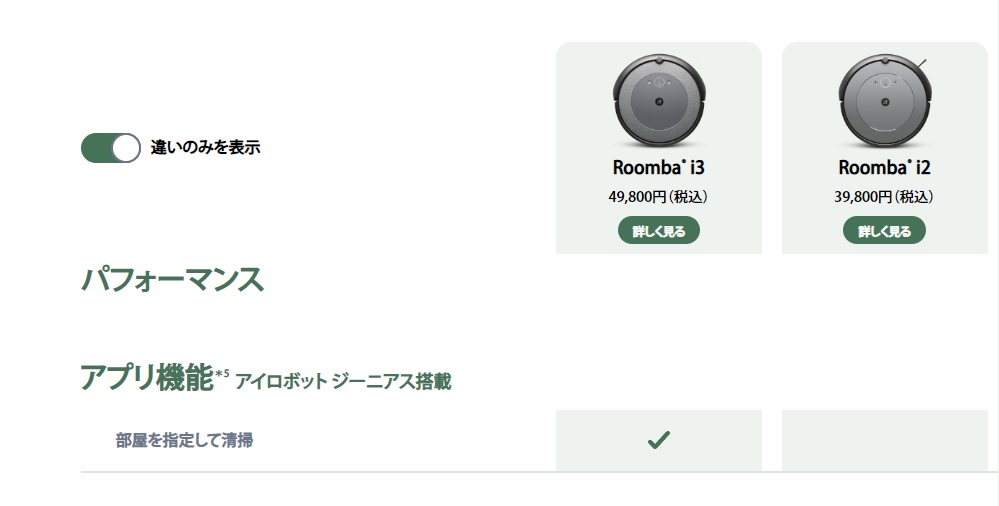Click the (税込) label under Roomba i2
This screenshot has width=999, height=506.
click(914, 197)
